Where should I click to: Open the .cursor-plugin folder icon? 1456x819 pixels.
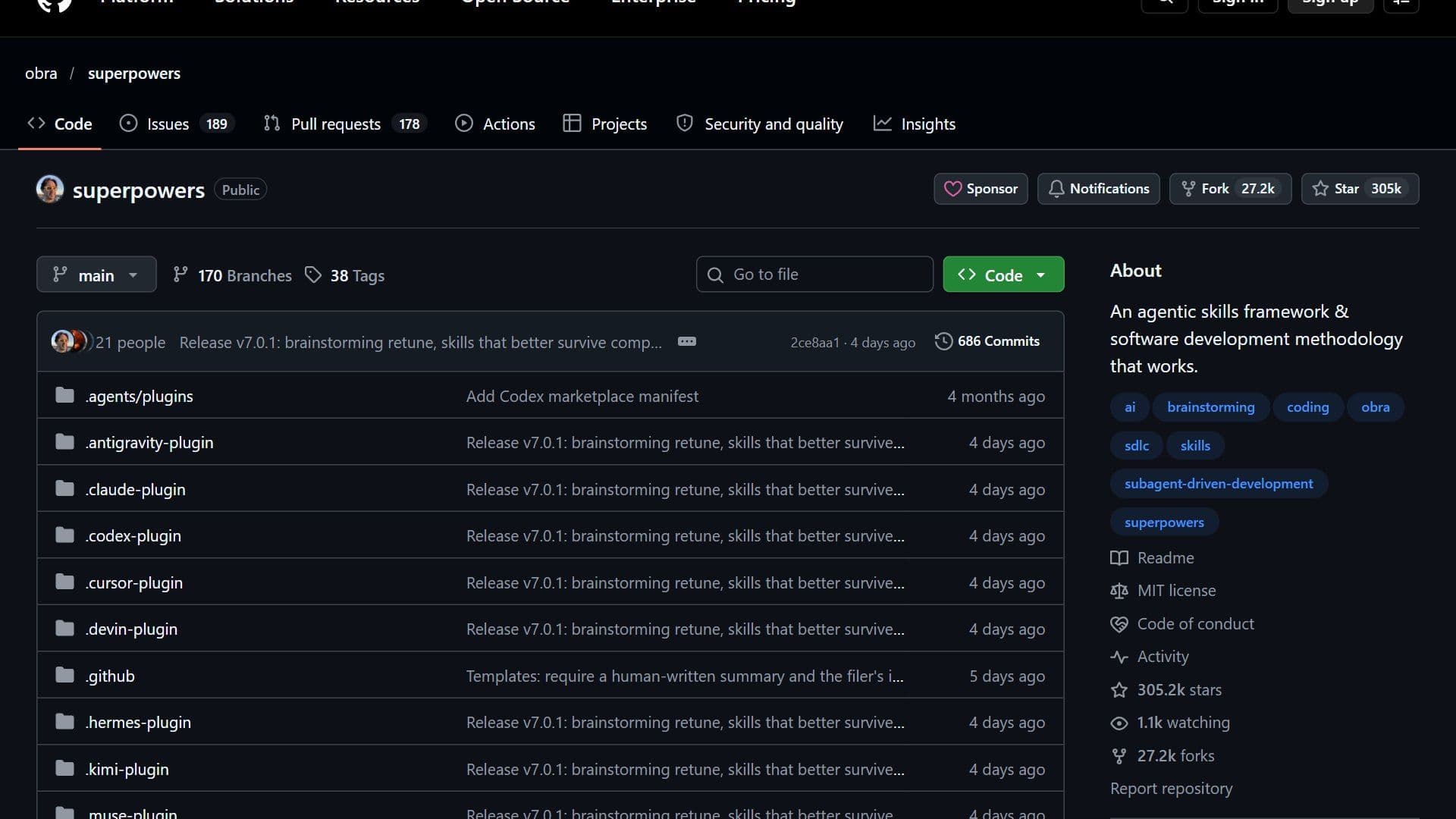[65, 582]
